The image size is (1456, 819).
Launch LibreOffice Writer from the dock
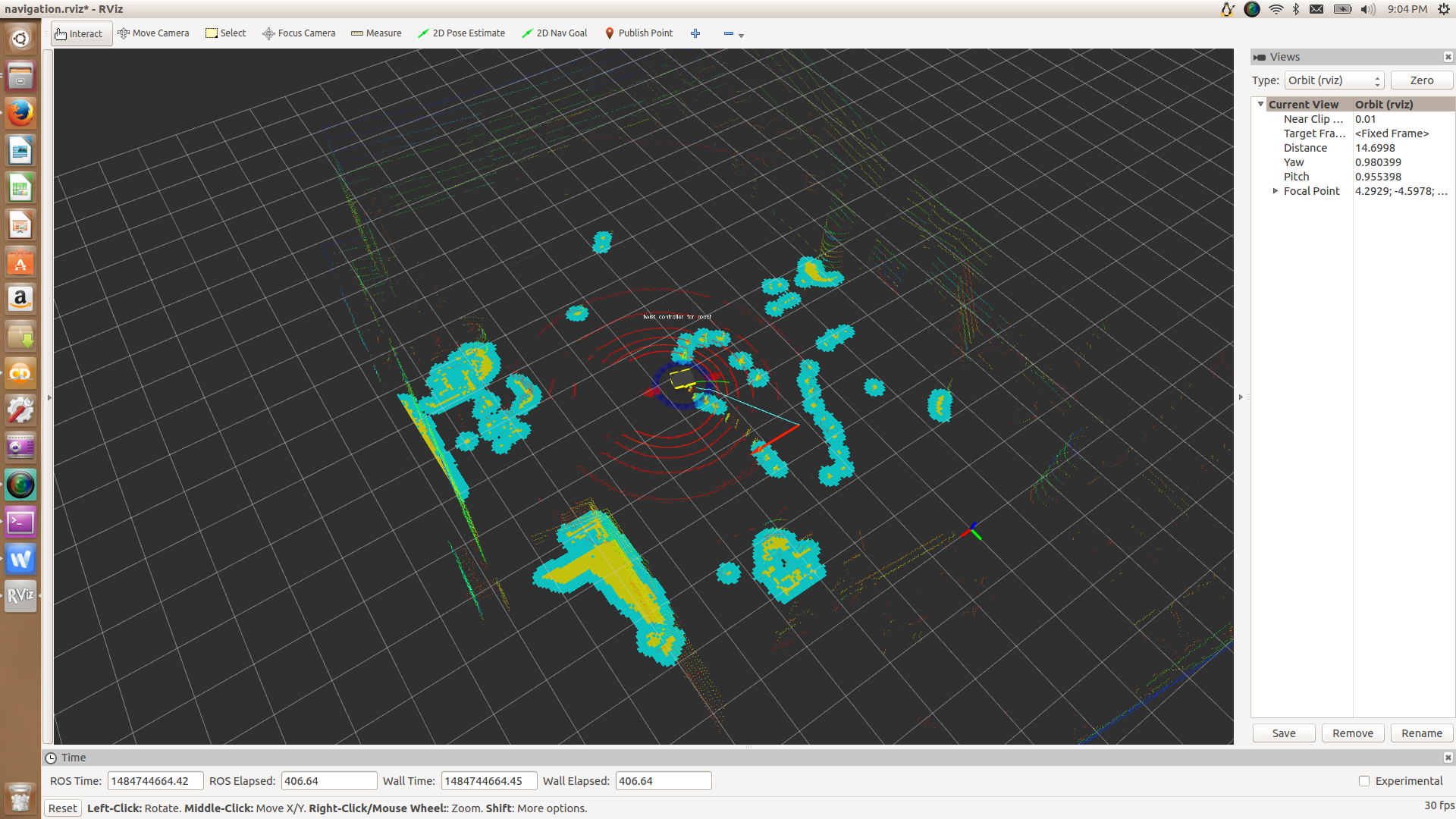(20, 151)
